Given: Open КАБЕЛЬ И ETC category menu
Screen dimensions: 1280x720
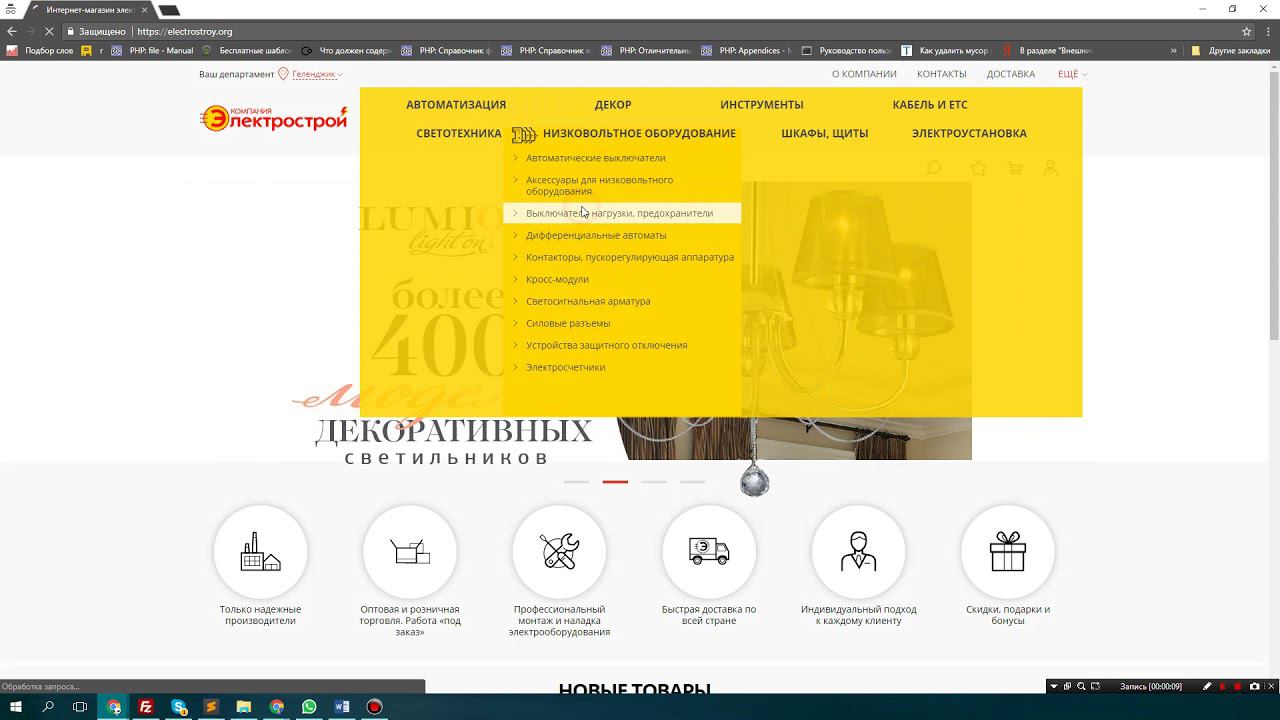Looking at the screenshot, I should point(930,104).
